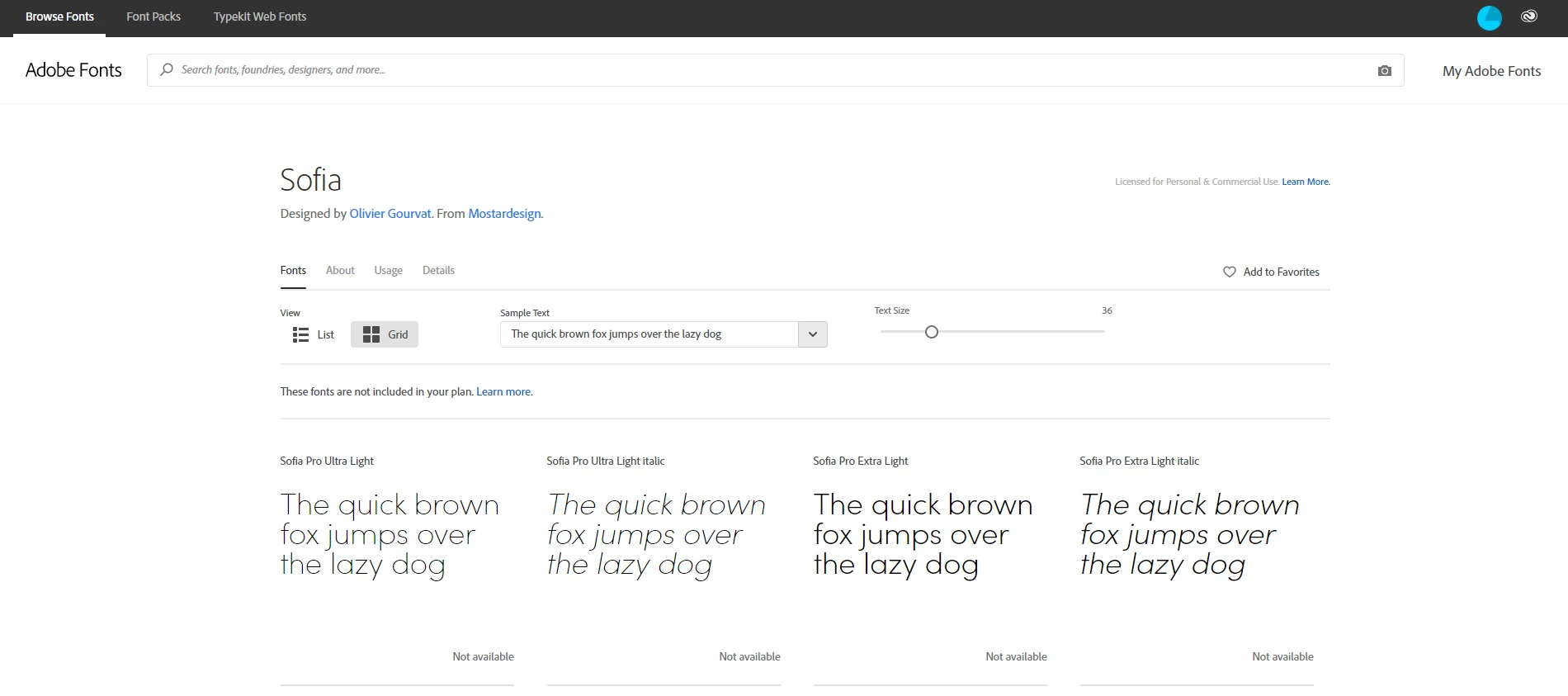Select the About tab
Screen dimensions: 1568x696
click(x=340, y=271)
